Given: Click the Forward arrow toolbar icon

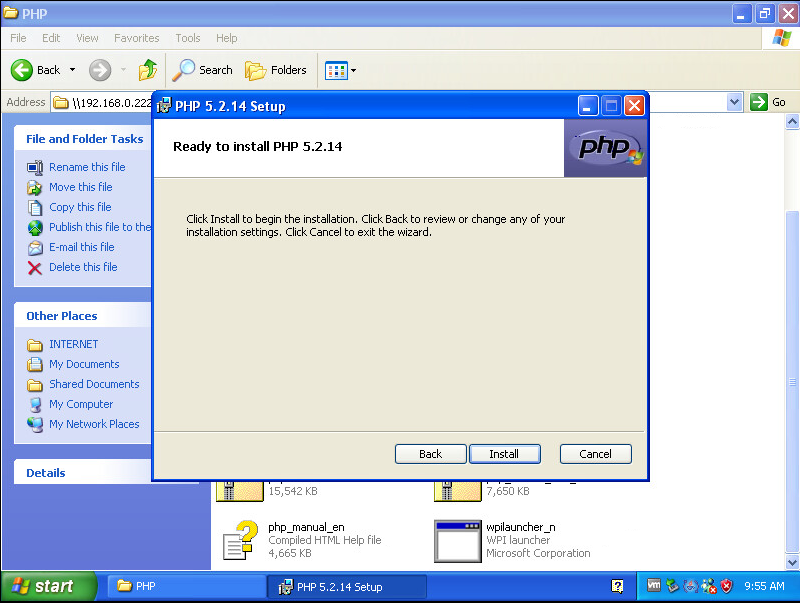Looking at the screenshot, I should tap(100, 70).
